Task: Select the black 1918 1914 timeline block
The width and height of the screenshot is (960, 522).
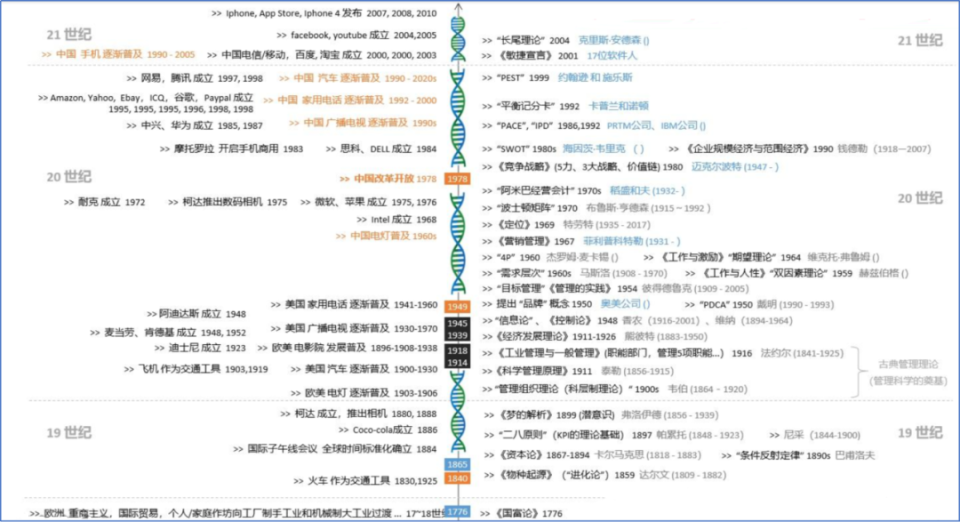Action: point(457,356)
